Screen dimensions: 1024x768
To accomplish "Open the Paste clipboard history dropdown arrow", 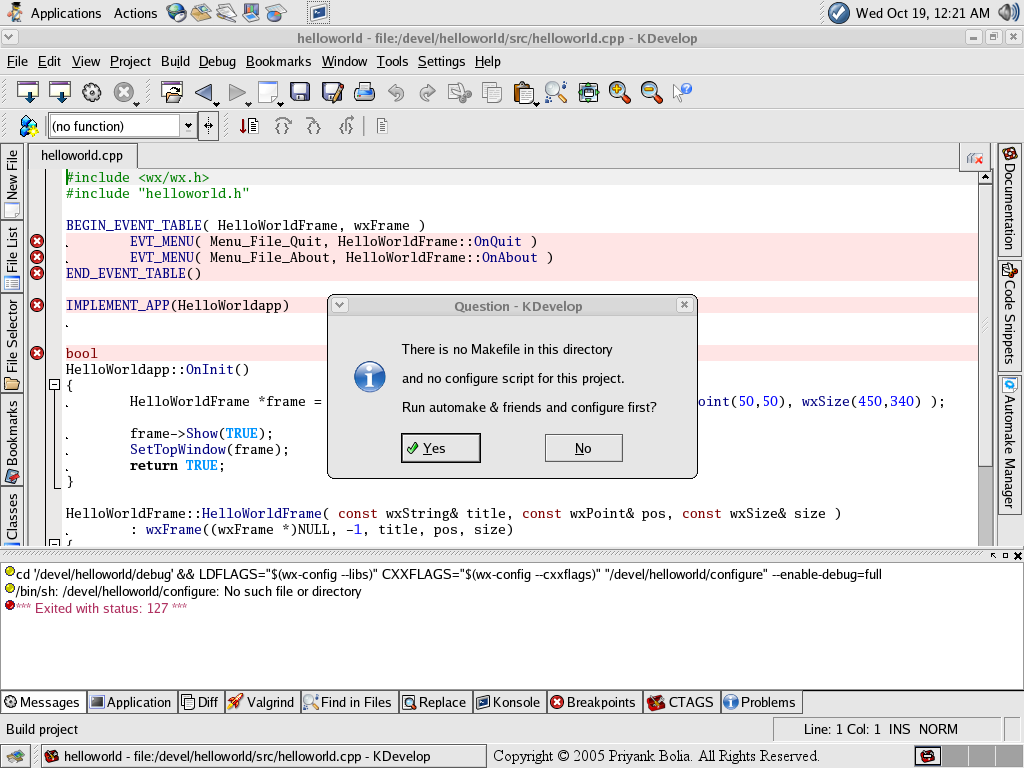I will click(x=536, y=104).
